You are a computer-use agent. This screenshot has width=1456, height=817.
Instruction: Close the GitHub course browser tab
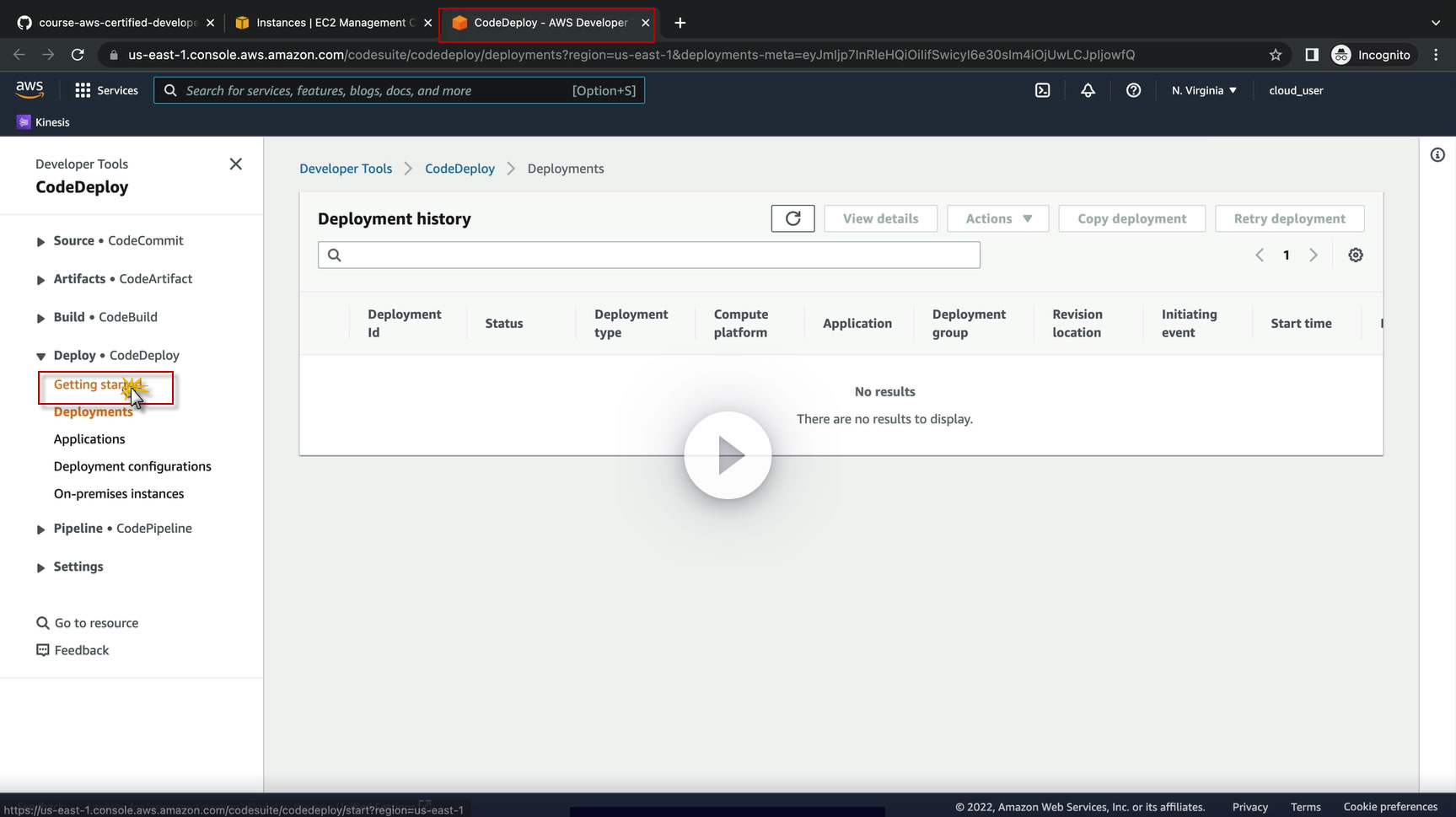[211, 23]
